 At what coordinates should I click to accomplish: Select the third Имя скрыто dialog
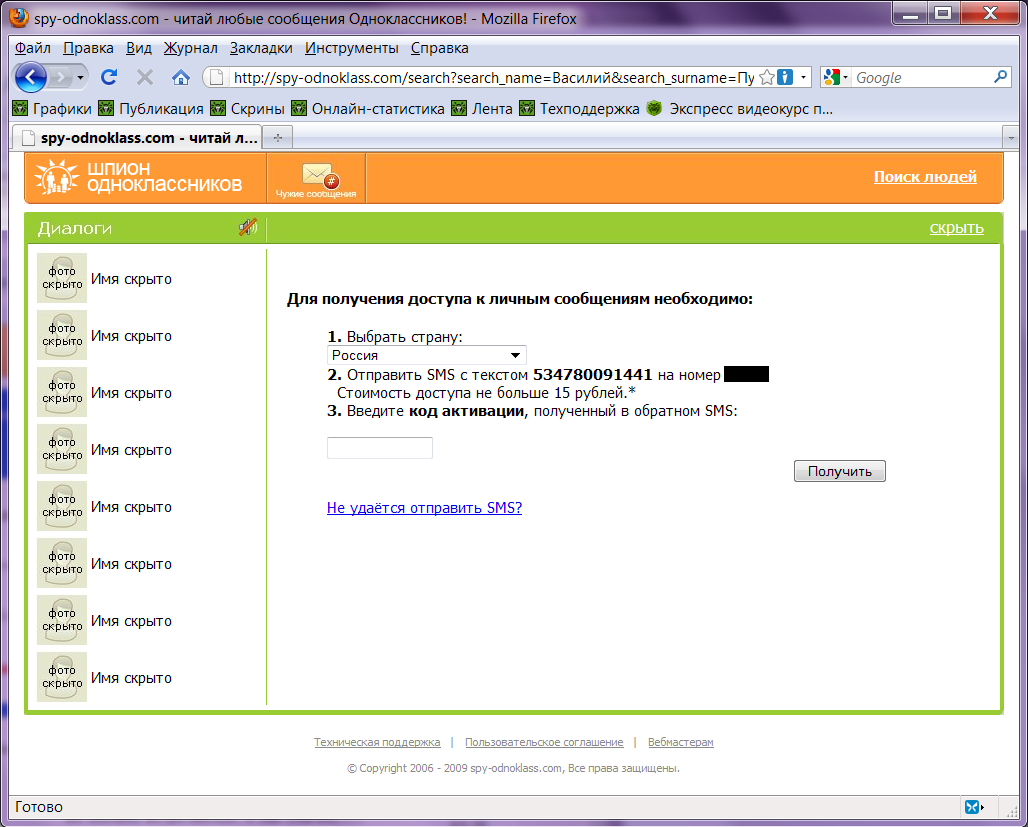pyautogui.click(x=131, y=393)
